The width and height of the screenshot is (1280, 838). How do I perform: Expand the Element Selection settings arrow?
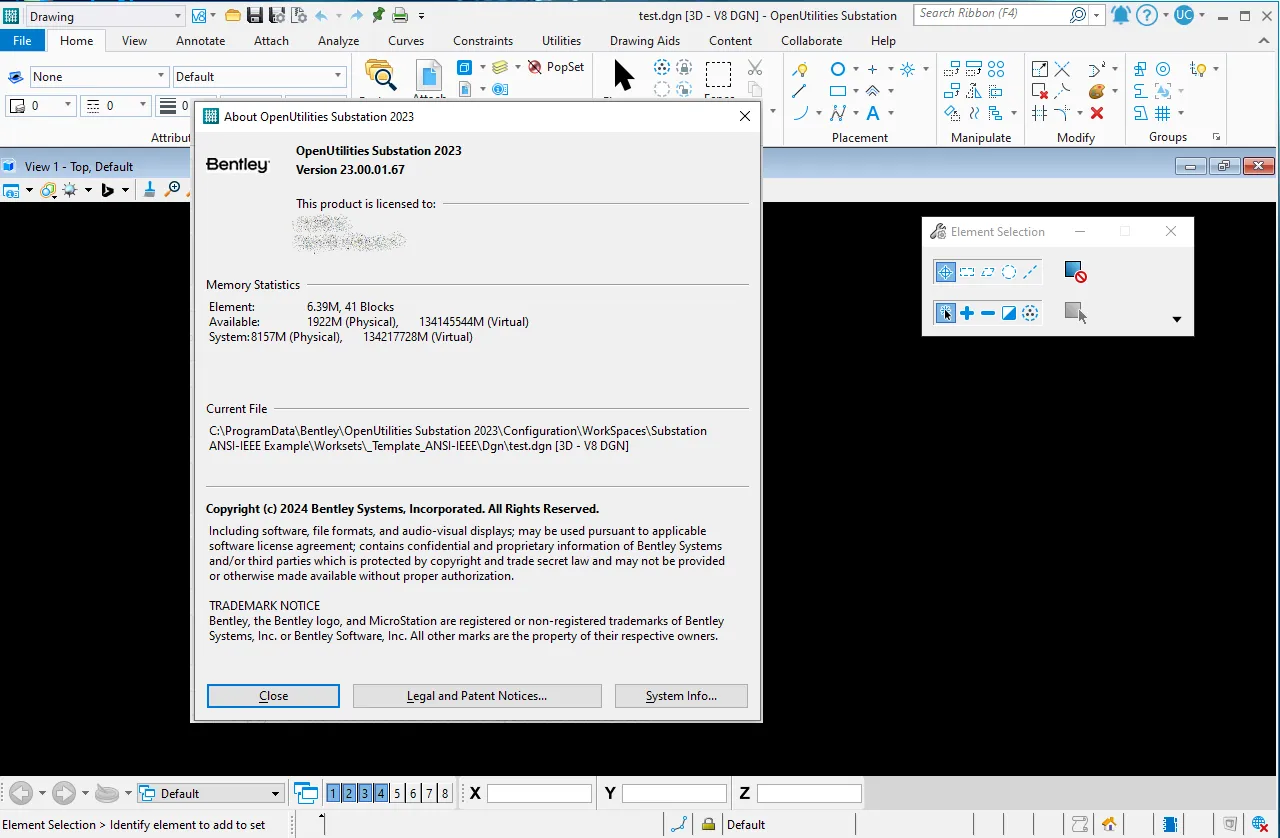(1176, 320)
